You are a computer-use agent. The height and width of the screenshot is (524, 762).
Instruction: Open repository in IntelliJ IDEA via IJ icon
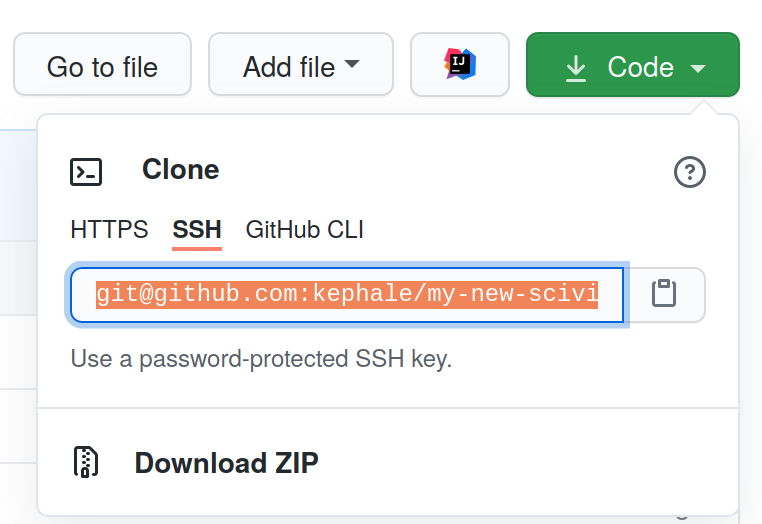point(460,64)
